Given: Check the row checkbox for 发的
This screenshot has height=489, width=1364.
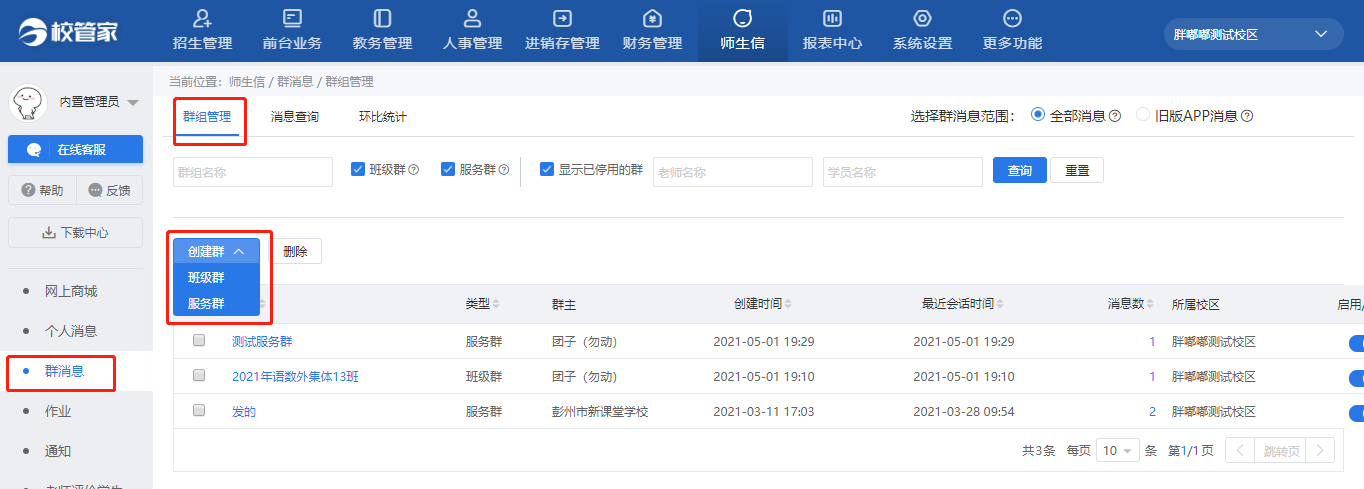Looking at the screenshot, I should pos(199,411).
